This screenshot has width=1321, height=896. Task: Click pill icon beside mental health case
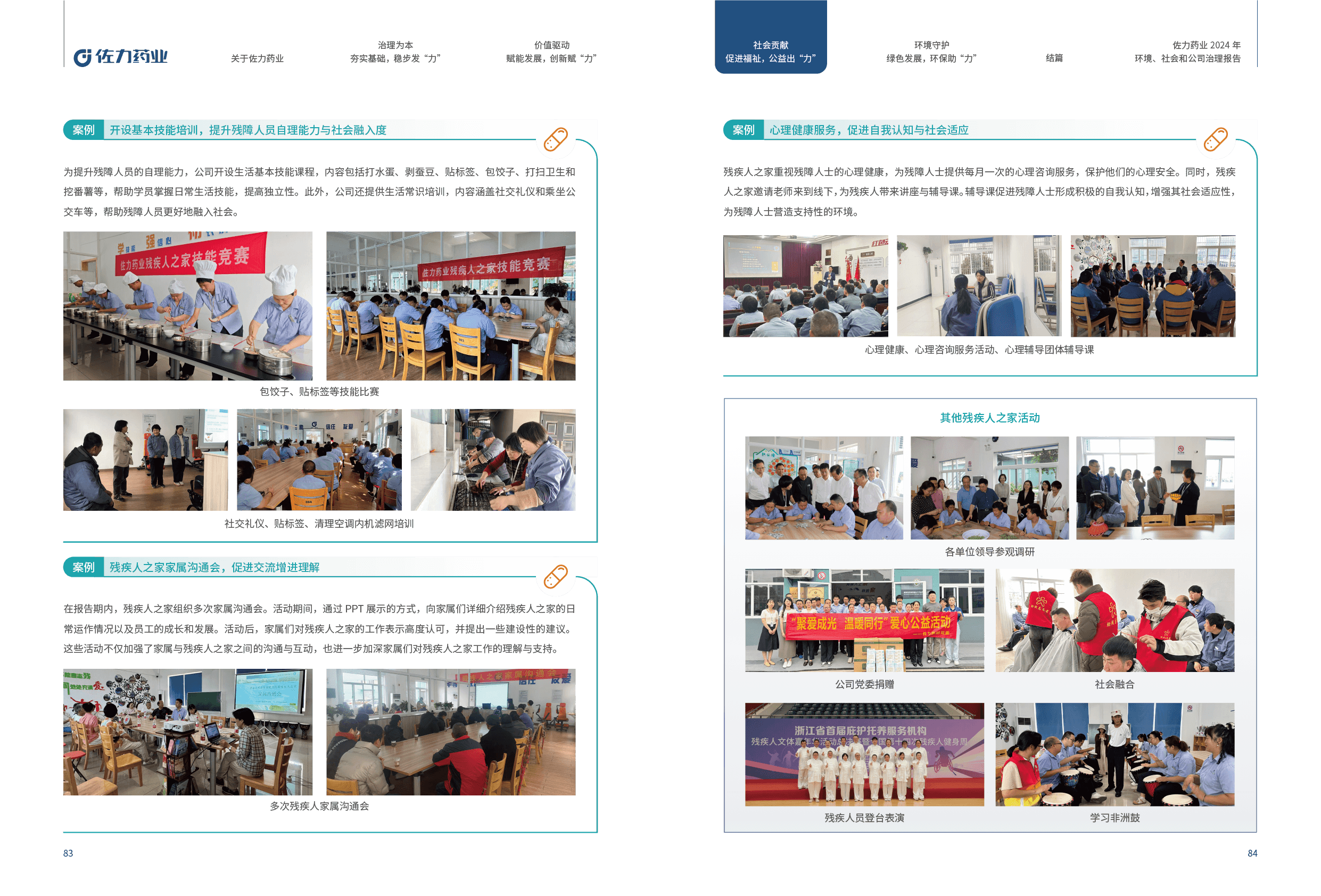pos(1215,140)
